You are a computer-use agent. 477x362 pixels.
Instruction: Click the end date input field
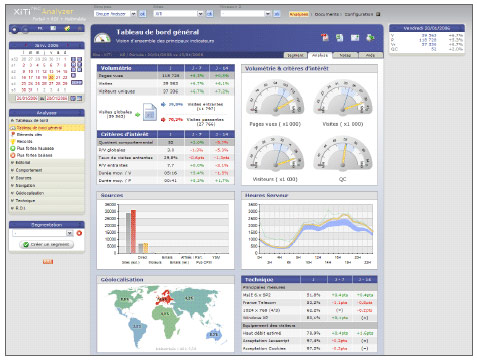click(57, 98)
